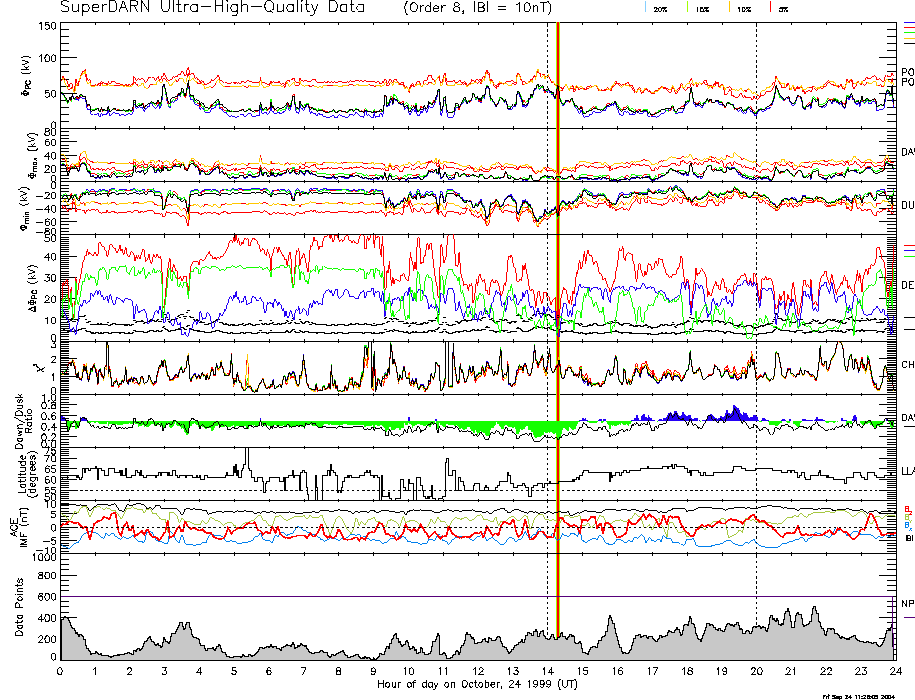Click the SuperDARN Ultra-High-Quality Data title
The image size is (915, 700).
pos(212,8)
